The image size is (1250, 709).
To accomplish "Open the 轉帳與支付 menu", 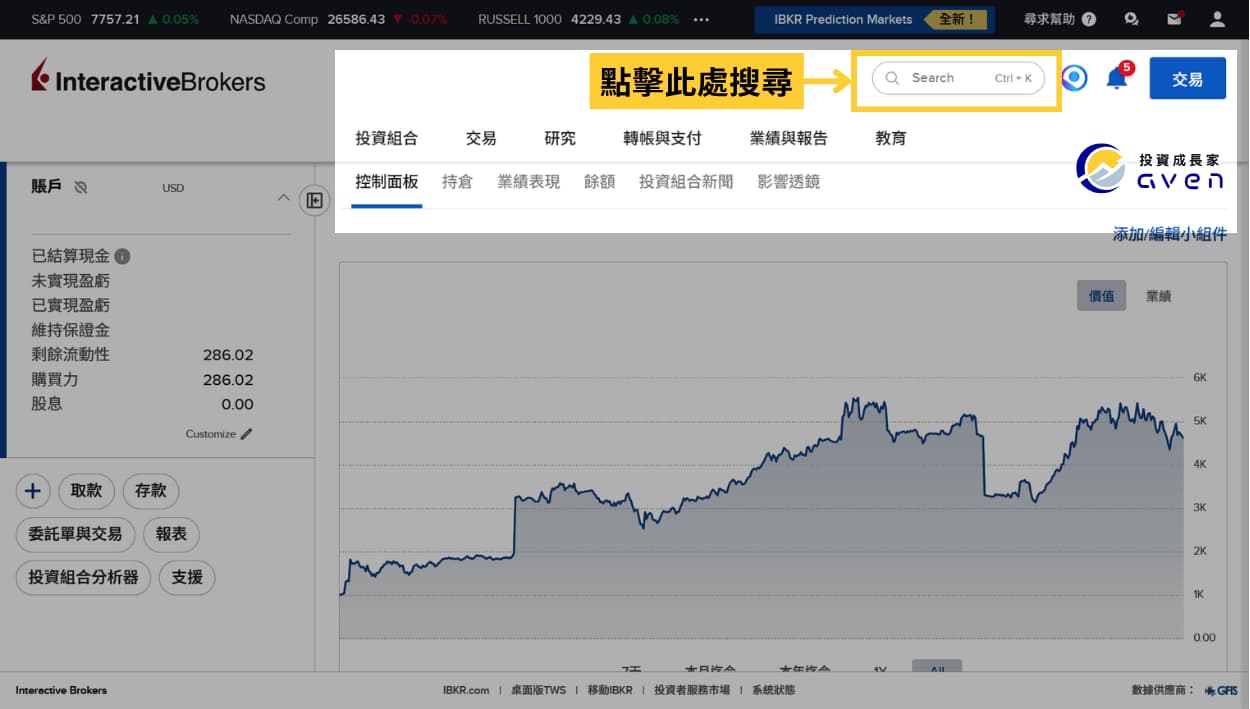I will [x=662, y=138].
